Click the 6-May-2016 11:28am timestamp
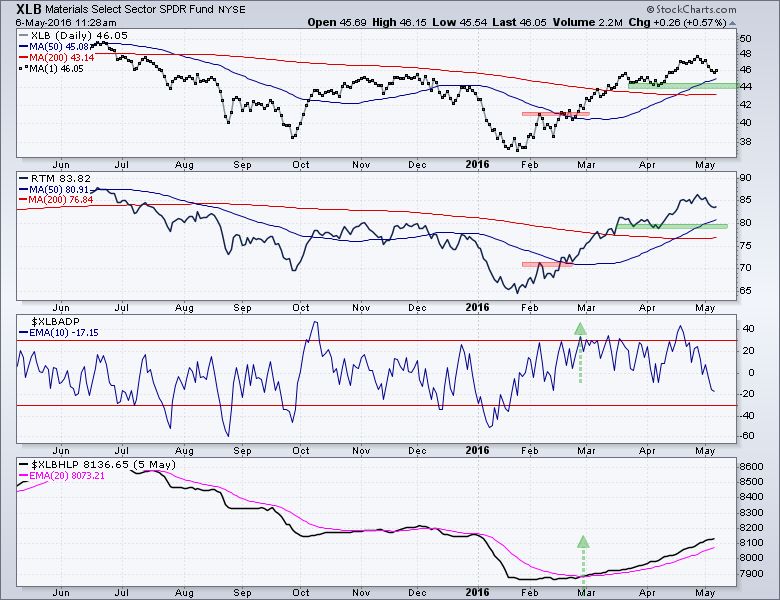Viewport: 780px width, 600px height. pyautogui.click(x=66, y=22)
